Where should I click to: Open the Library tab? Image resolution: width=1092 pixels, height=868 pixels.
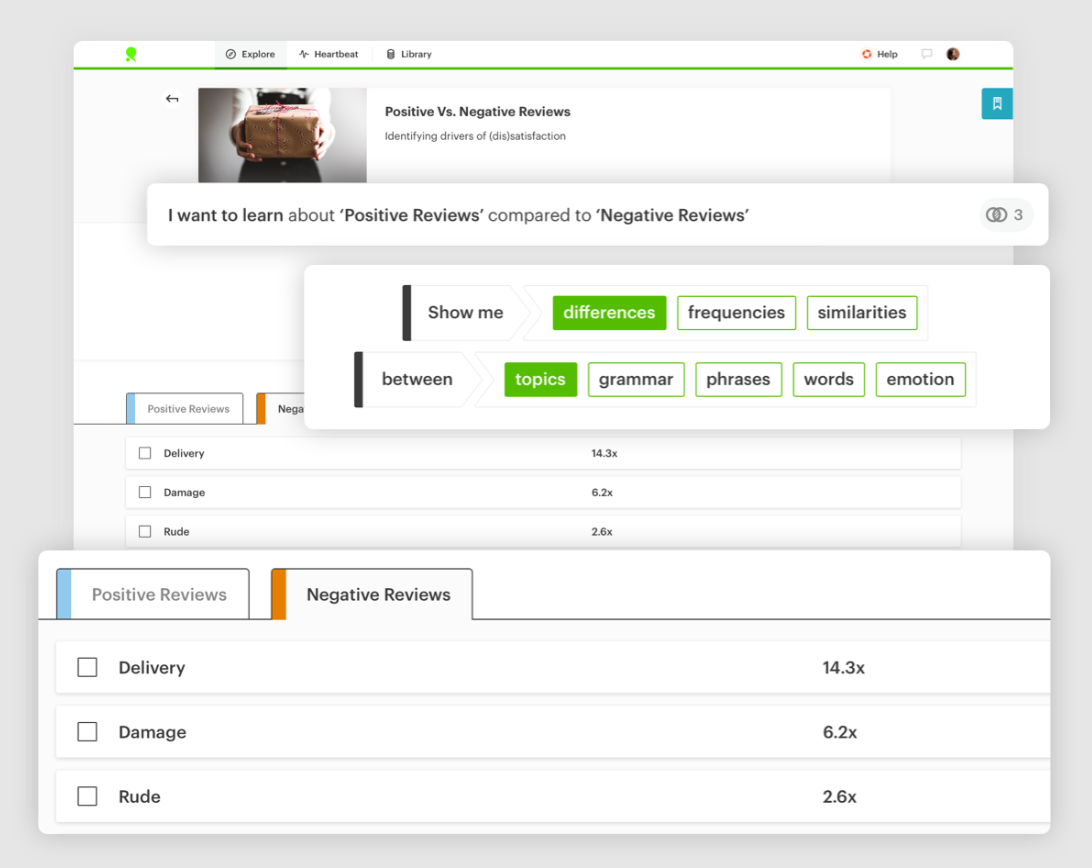pyautogui.click(x=410, y=54)
